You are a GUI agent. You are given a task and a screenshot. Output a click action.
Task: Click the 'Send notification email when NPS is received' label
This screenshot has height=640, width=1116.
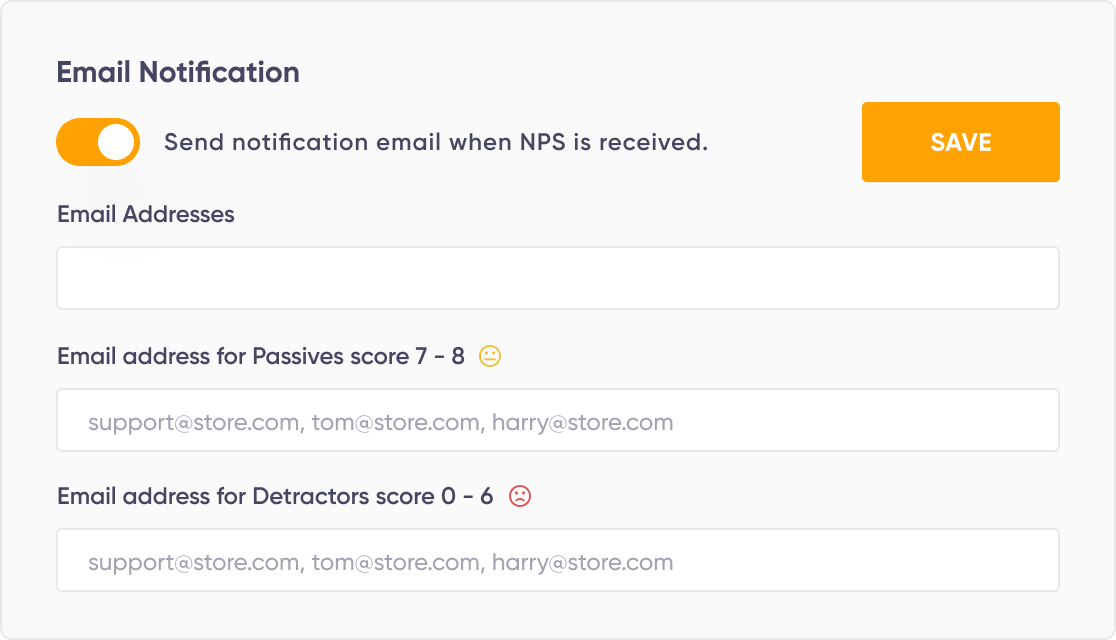(x=436, y=142)
